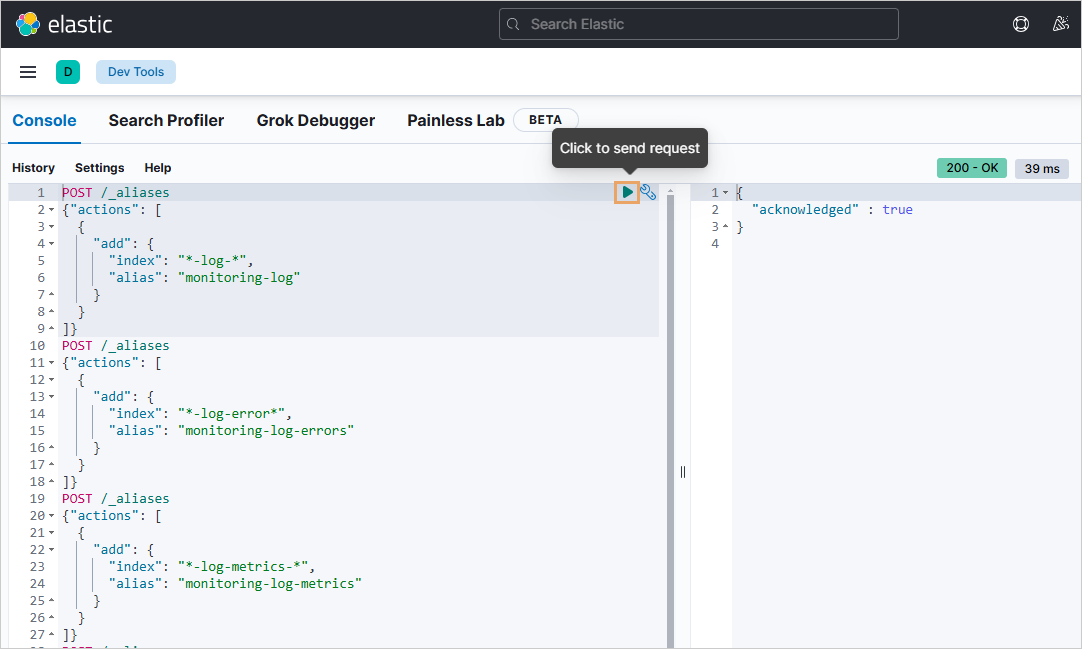Collapse the fold arrow on editor line 4
The width and height of the screenshot is (1082, 649).
52,243
